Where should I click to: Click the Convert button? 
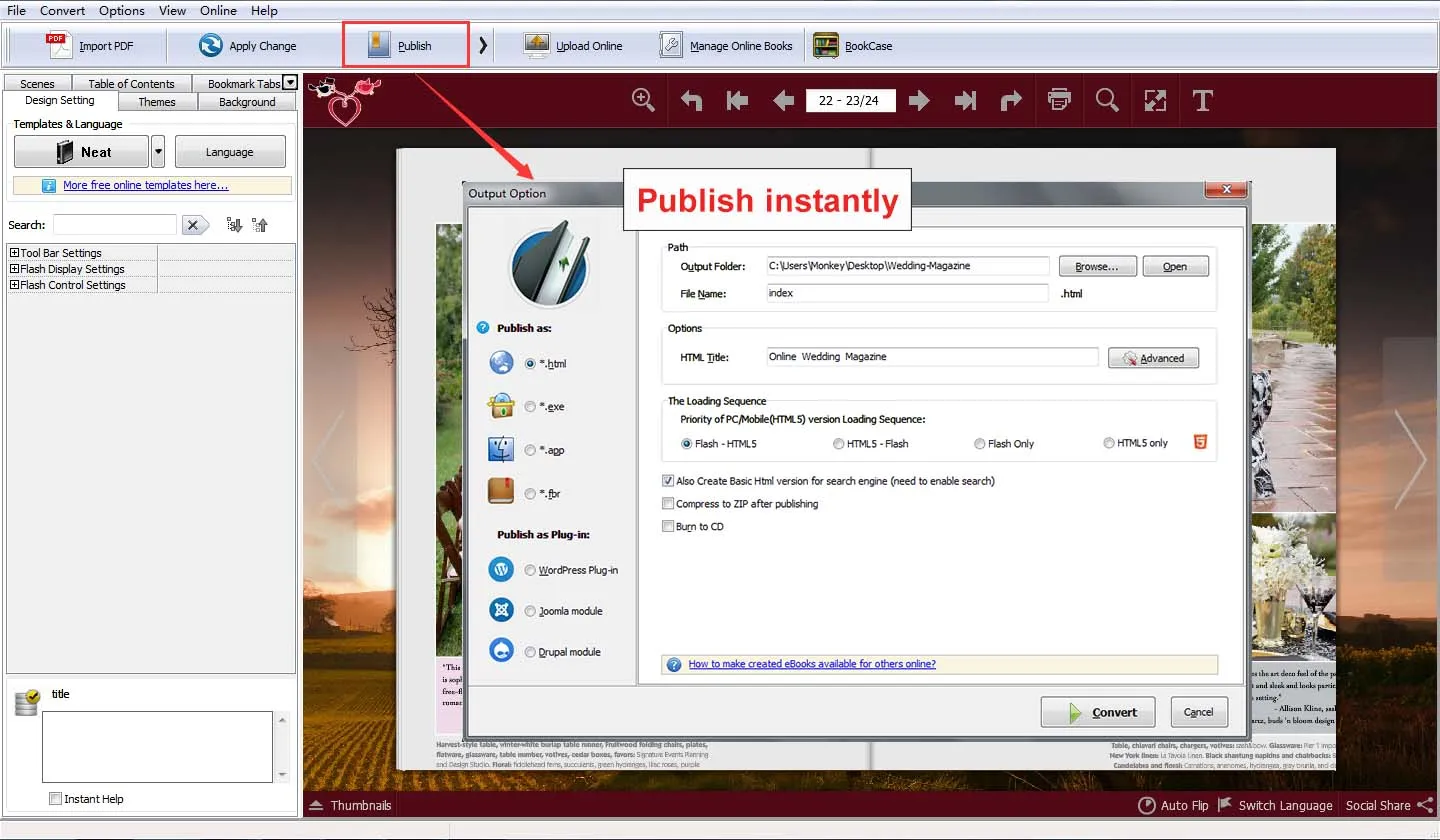1098,712
